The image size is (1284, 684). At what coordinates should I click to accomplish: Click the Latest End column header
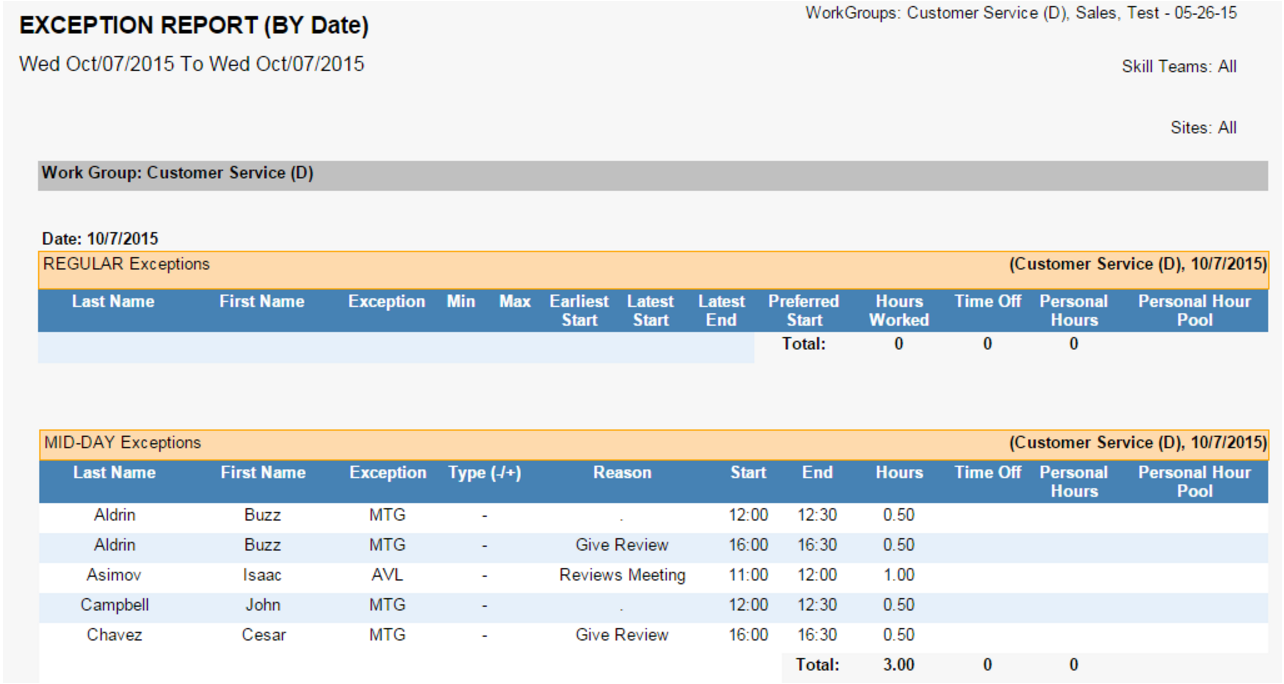pyautogui.click(x=721, y=311)
